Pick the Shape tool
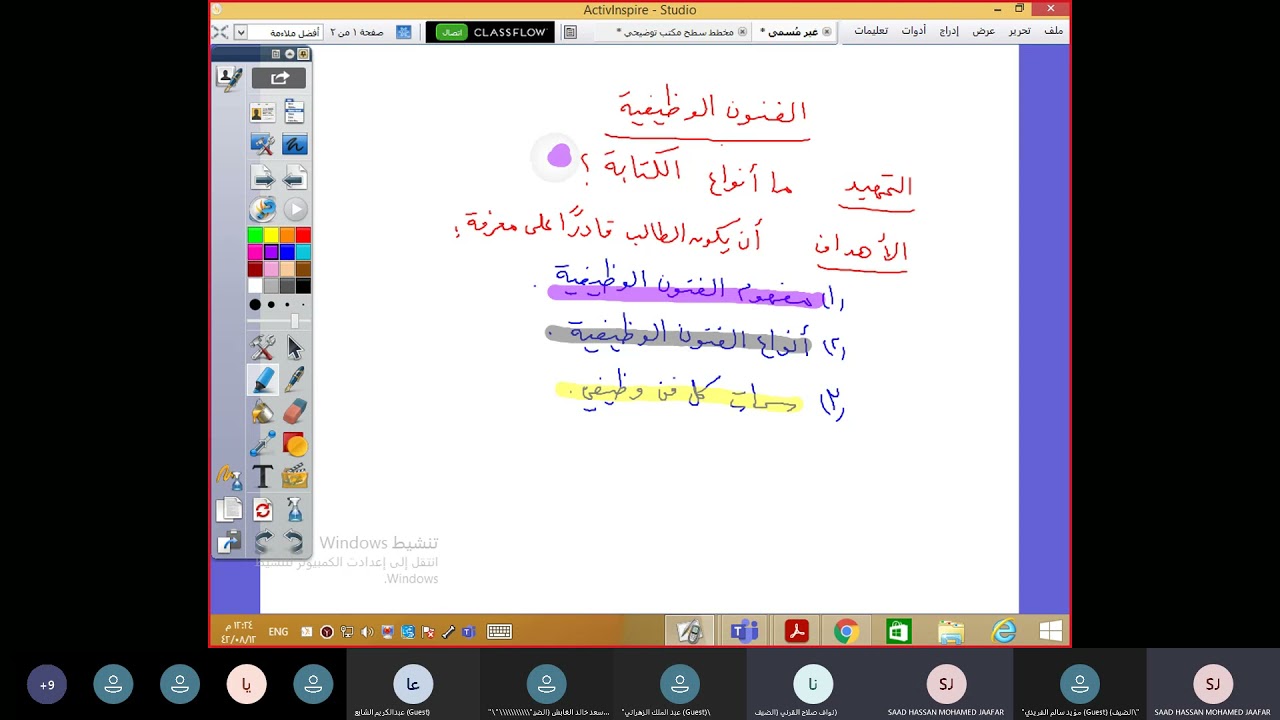The image size is (1280, 720). (x=295, y=444)
